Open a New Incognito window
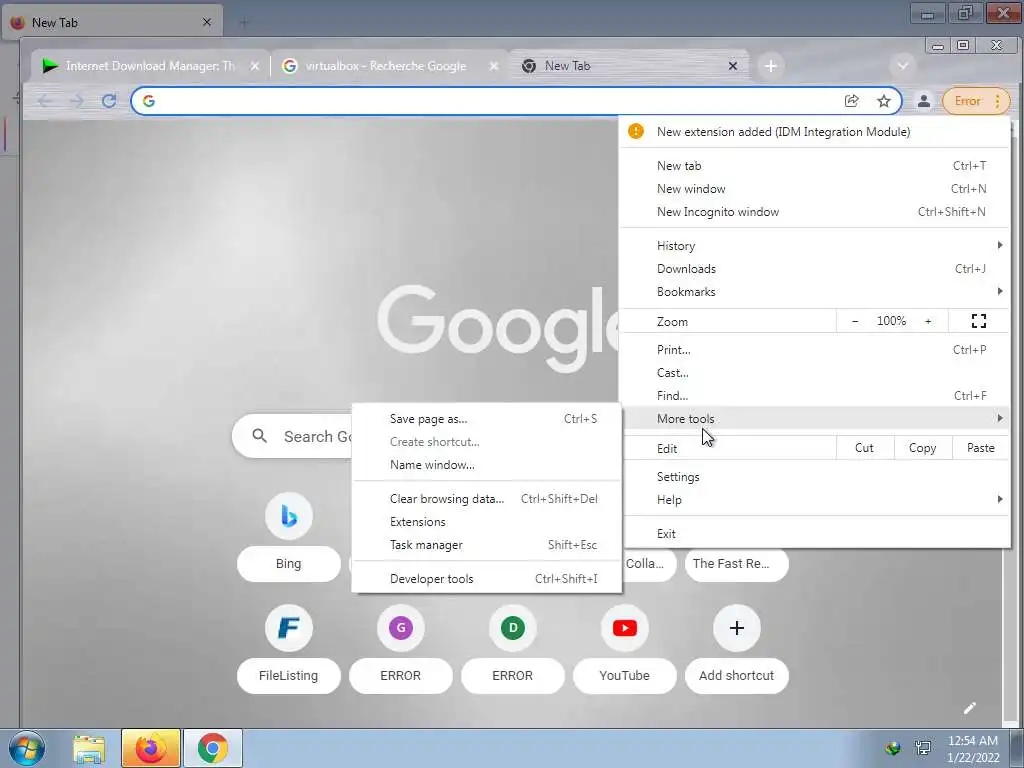The width and height of the screenshot is (1024, 768). [x=814, y=212]
